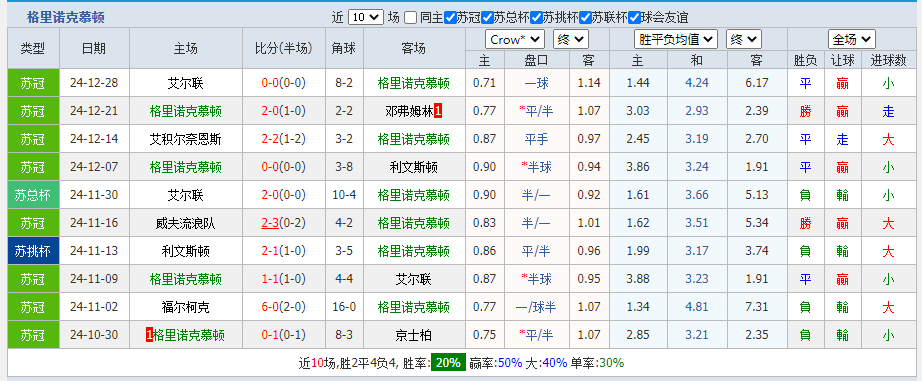Open the recent matches count dropdown (10)
922x381 pixels.
click(365, 18)
